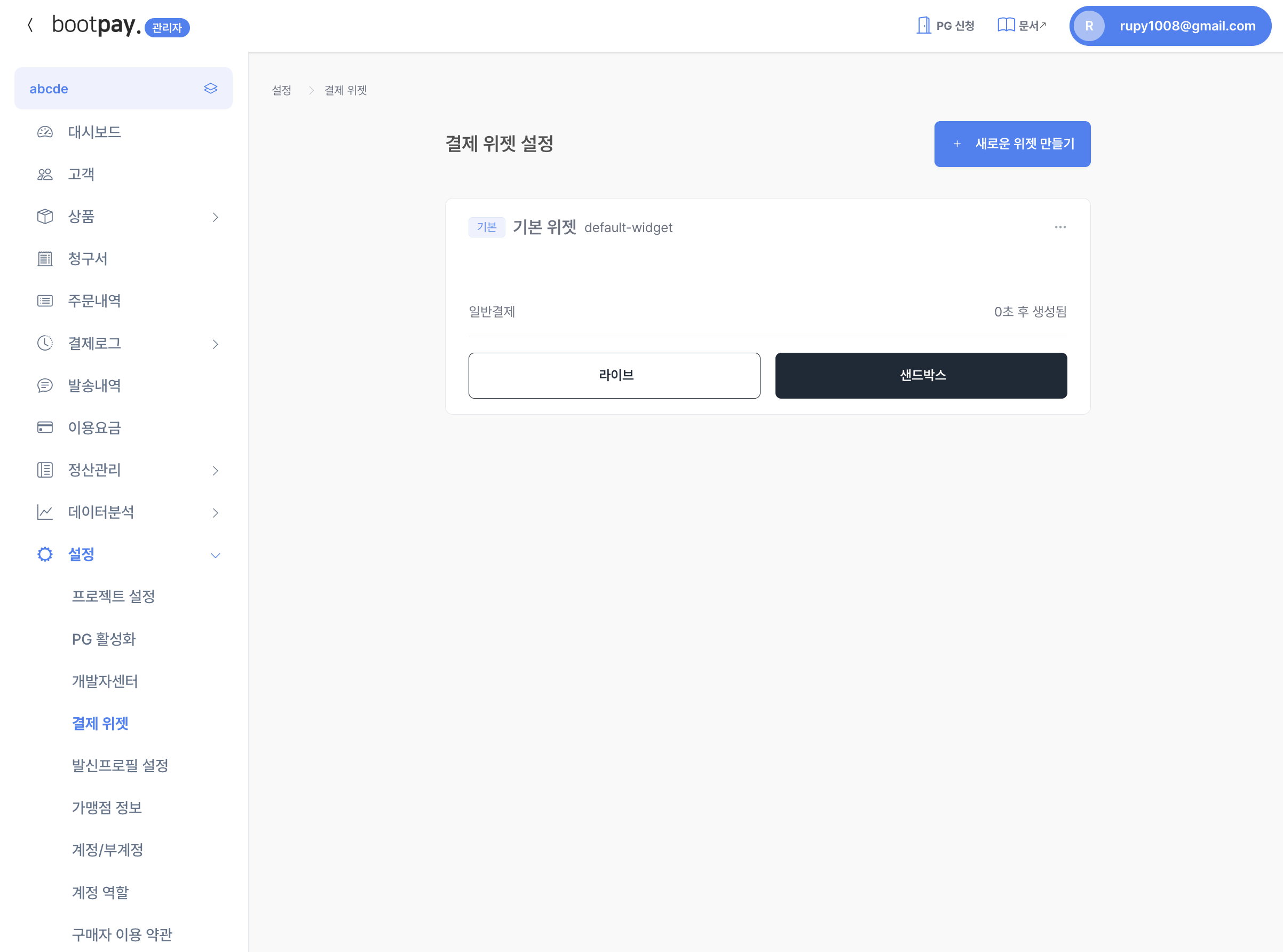
Task: Click the dashboard gauge icon
Action: [x=45, y=132]
